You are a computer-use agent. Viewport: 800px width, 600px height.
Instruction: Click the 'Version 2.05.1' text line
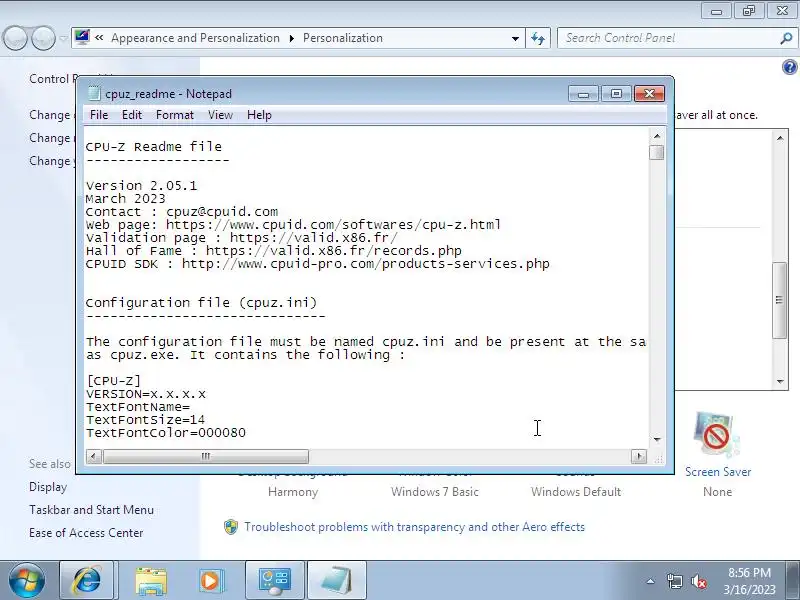[141, 186]
